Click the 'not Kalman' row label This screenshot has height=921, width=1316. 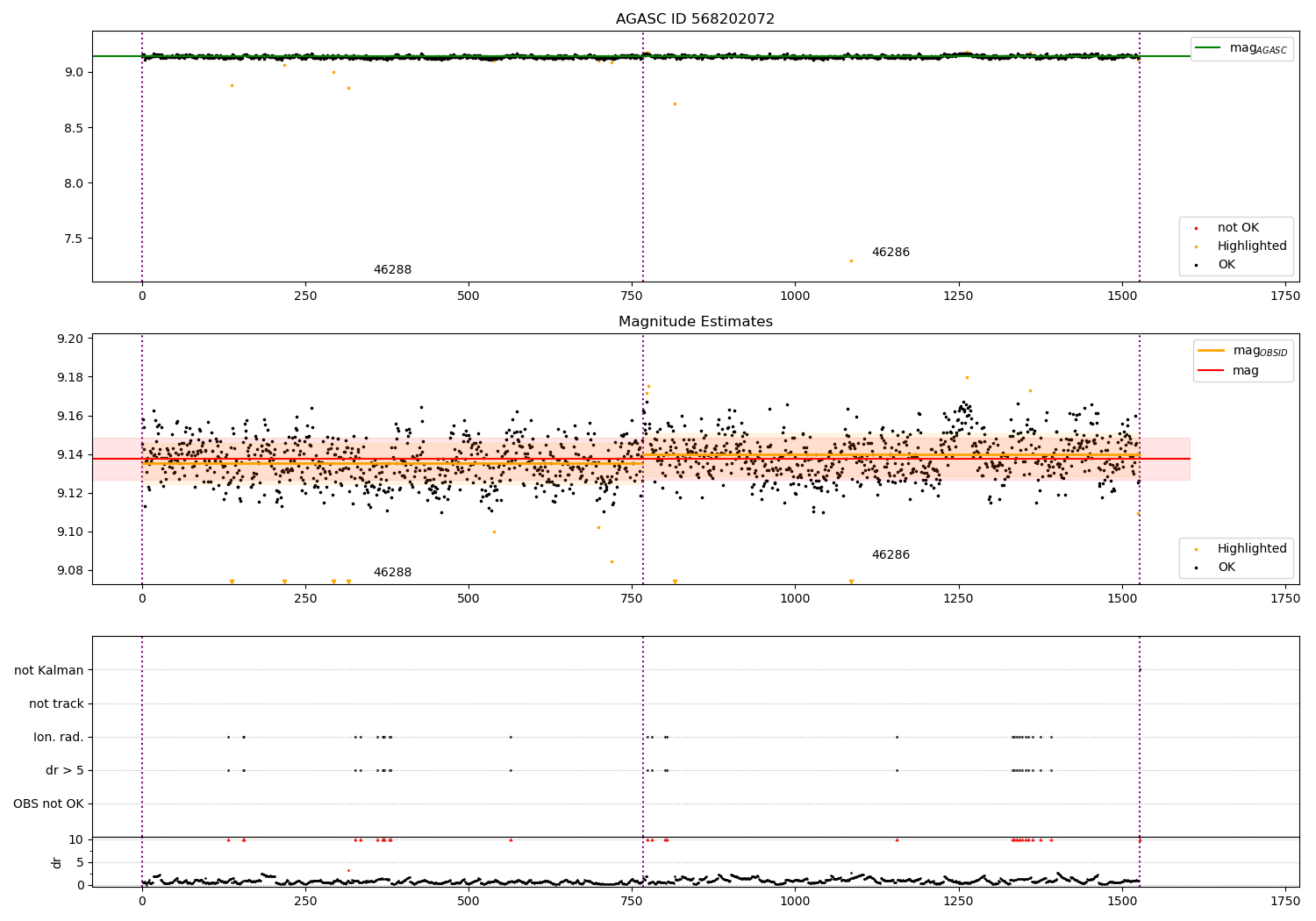click(x=49, y=670)
